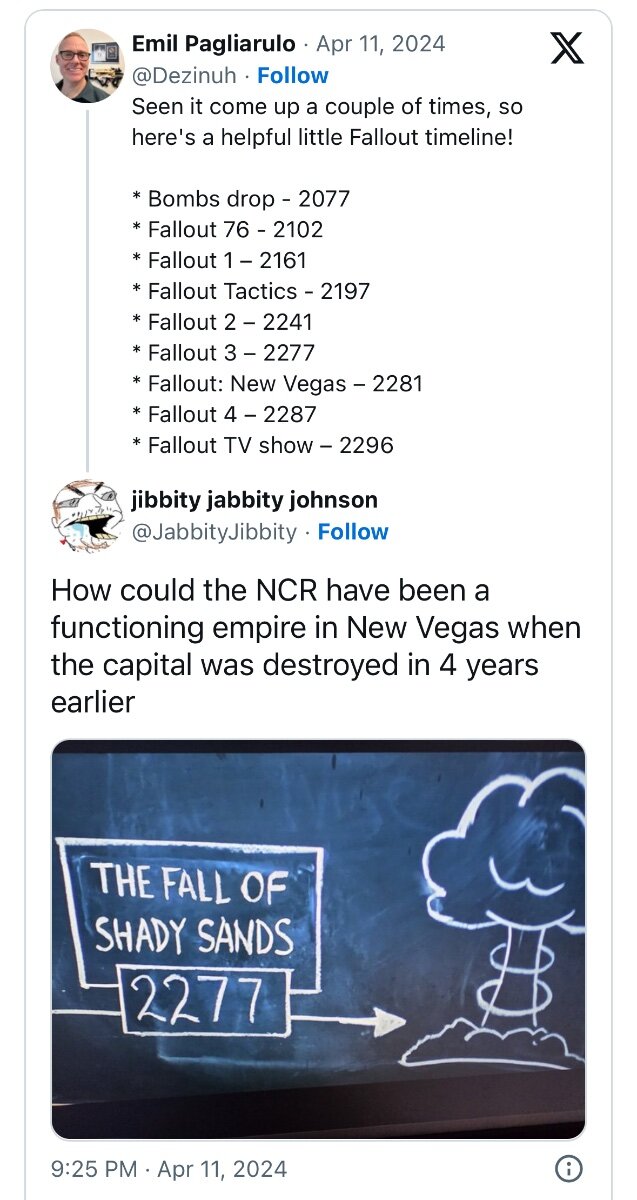Screen dimensions: 637x1200
Task: Click the 'Fallout TV show – 2296' line
Action: (x=263, y=445)
